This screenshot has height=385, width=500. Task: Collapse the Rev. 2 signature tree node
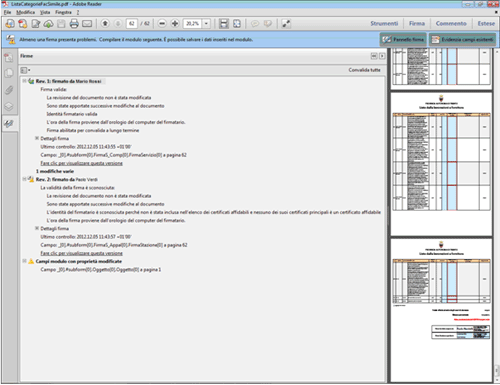point(24,179)
